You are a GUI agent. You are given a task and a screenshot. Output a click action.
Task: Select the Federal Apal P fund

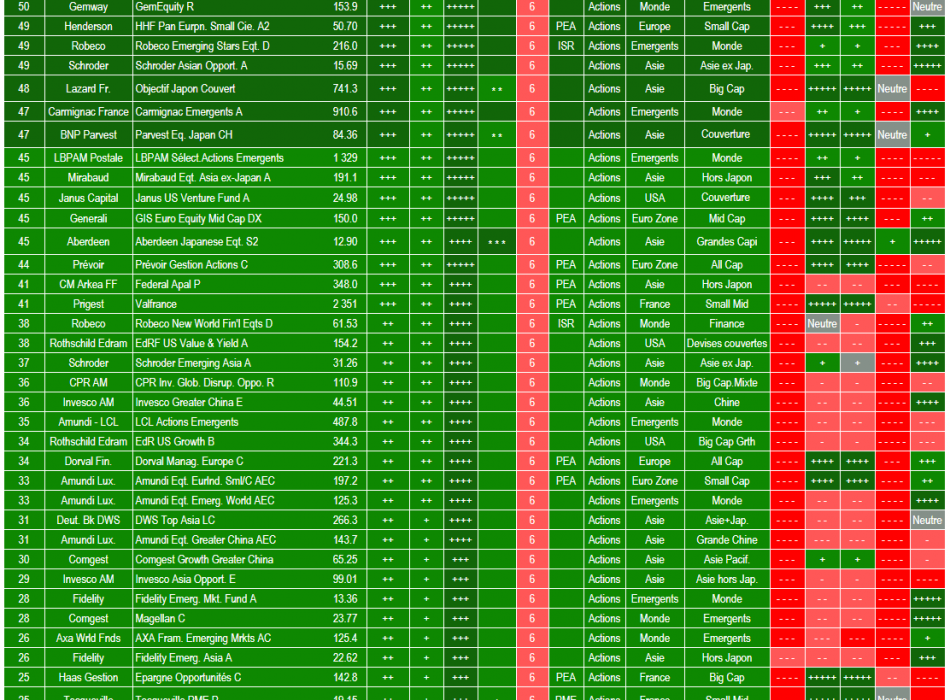click(168, 284)
